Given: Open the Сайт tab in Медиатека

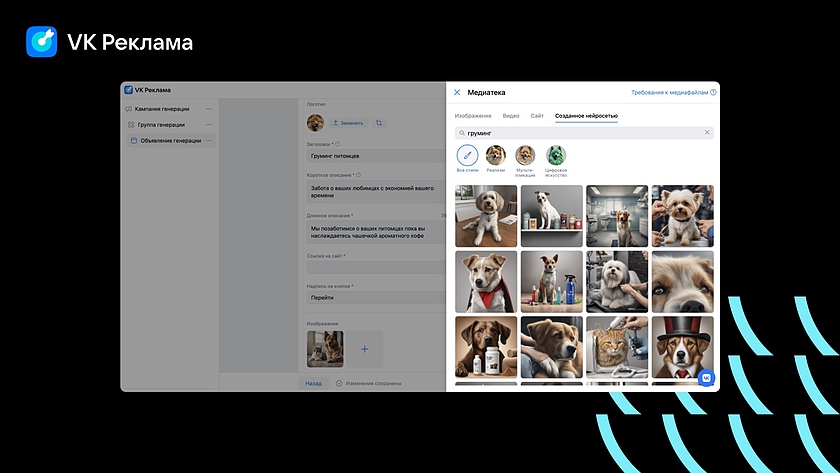Looking at the screenshot, I should pos(537,116).
